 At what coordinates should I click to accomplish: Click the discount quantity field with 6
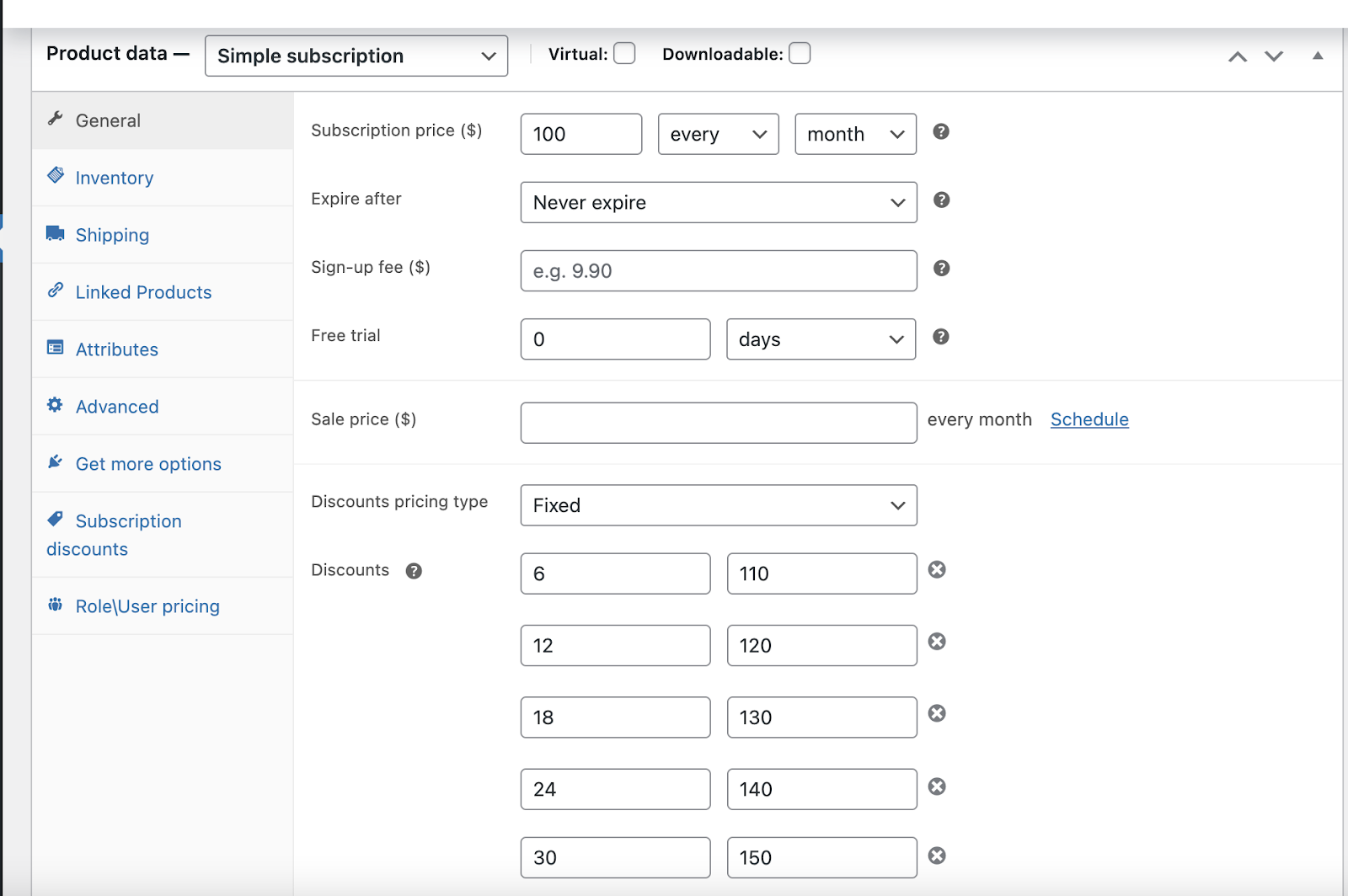click(x=616, y=573)
